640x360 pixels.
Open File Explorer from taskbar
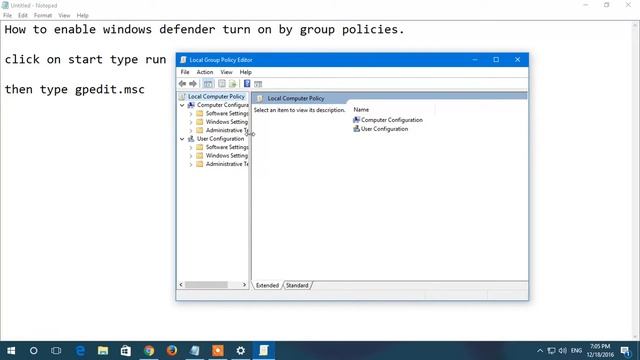(x=103, y=351)
